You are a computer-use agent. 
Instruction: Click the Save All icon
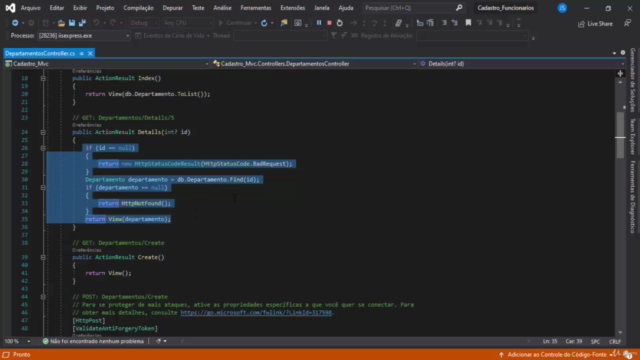[x=82, y=23]
